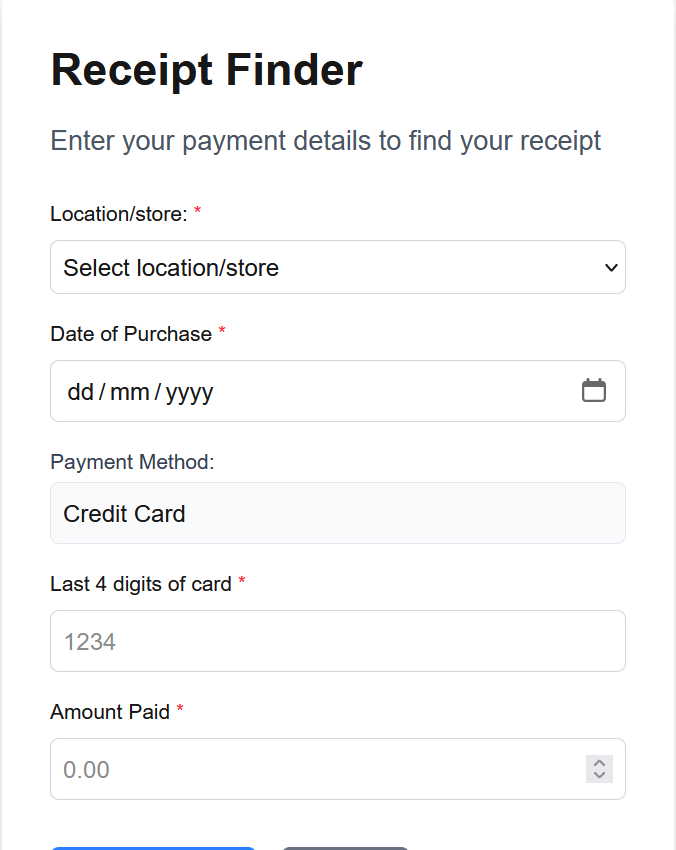676x850 pixels.
Task: Click the Receipt Finder heading
Action: tap(206, 71)
